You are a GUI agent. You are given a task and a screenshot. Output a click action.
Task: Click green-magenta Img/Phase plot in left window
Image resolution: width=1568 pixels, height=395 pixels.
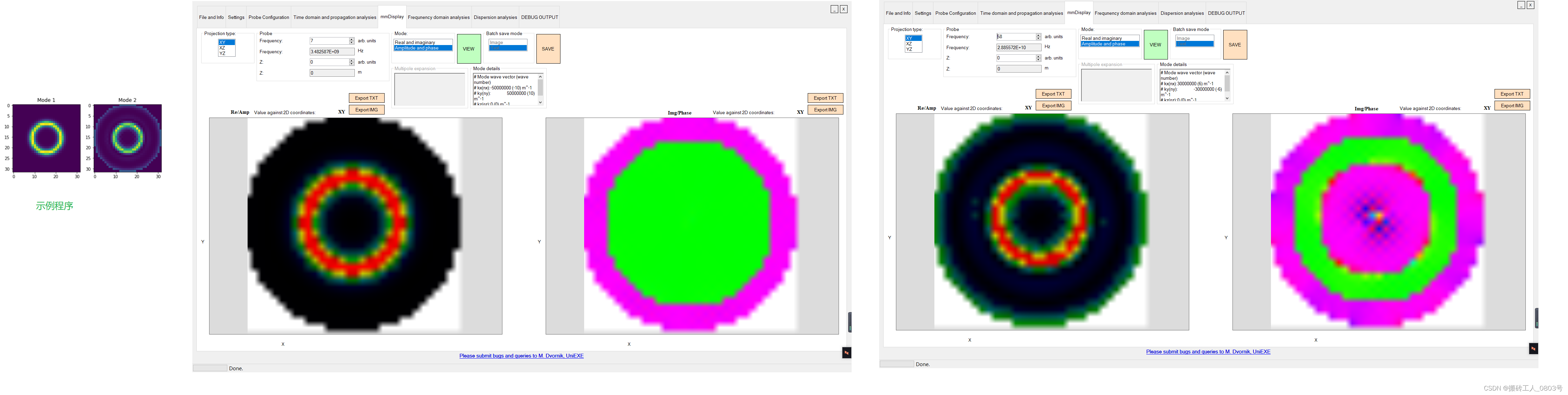coord(692,226)
